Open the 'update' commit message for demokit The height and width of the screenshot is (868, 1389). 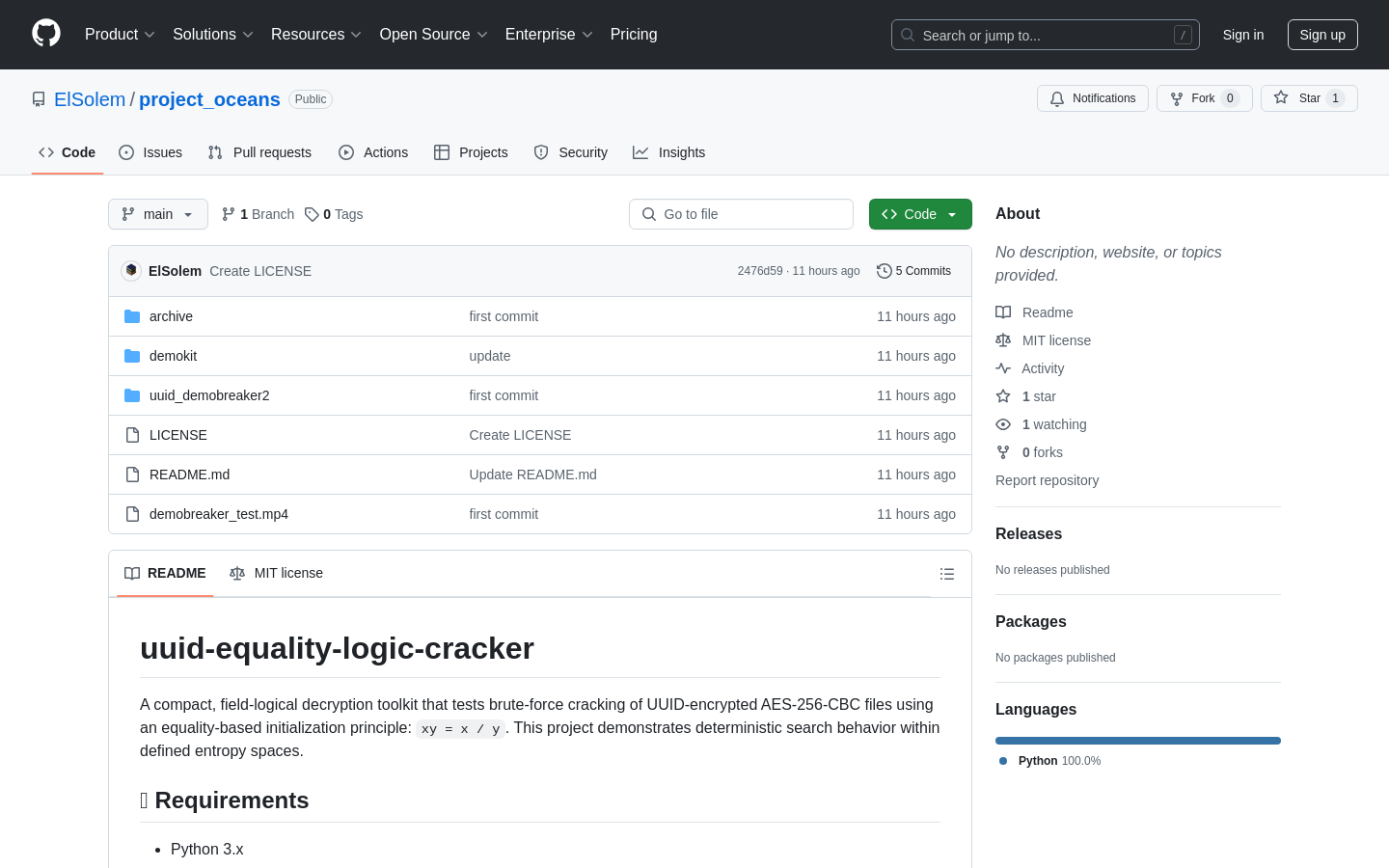tap(490, 356)
